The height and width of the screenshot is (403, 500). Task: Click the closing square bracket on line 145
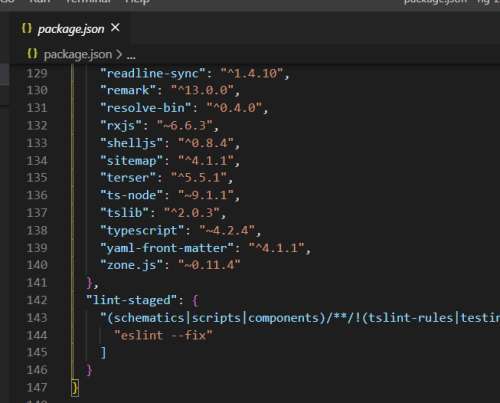pyautogui.click(x=103, y=352)
